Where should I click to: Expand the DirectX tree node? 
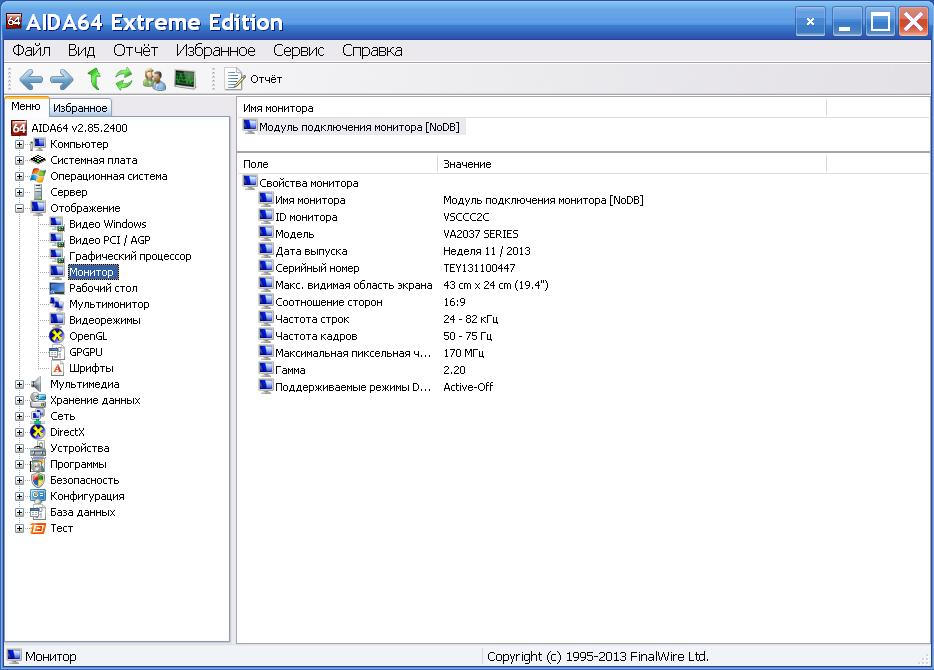(19, 433)
